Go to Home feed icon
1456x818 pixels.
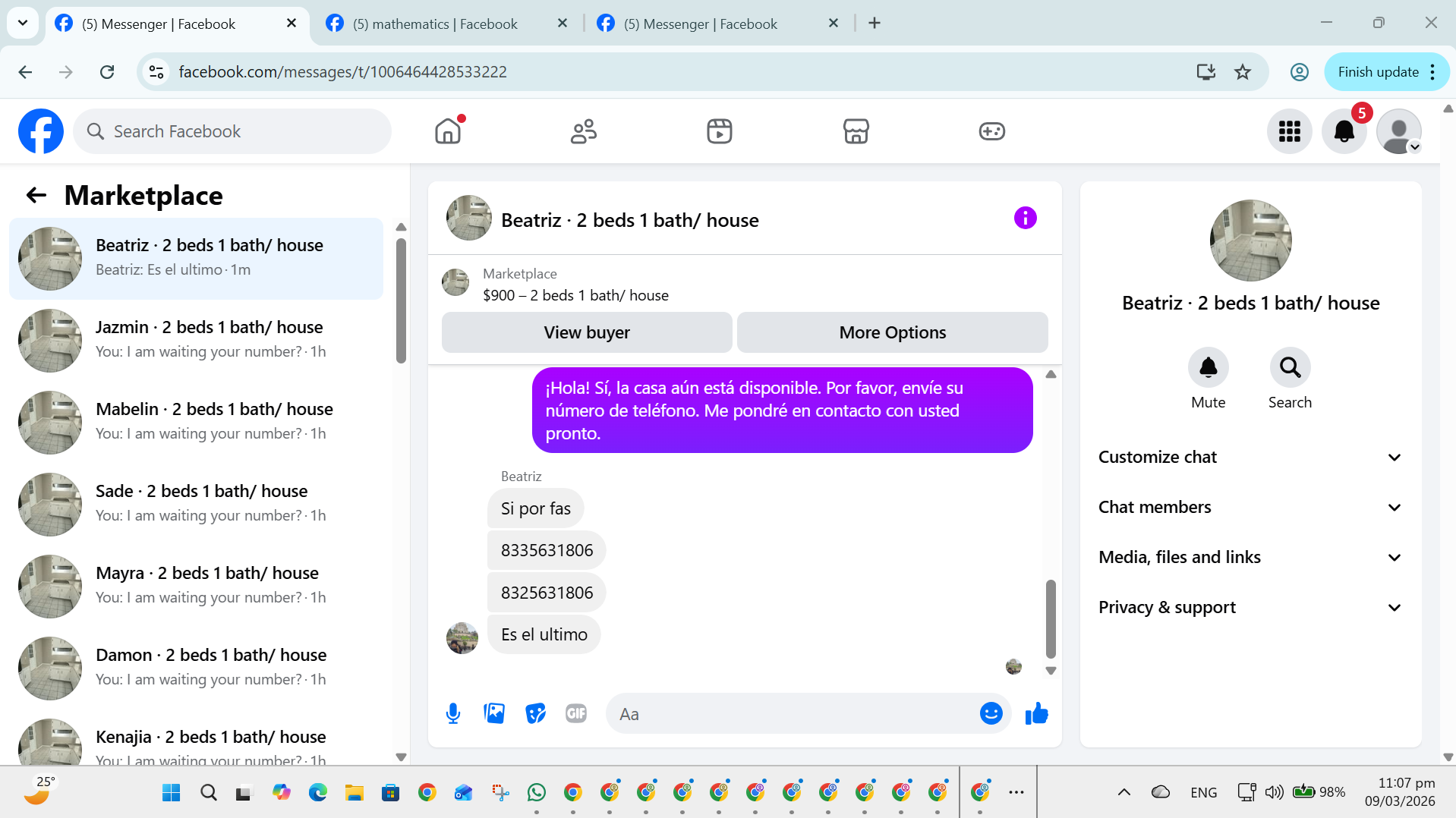click(448, 131)
